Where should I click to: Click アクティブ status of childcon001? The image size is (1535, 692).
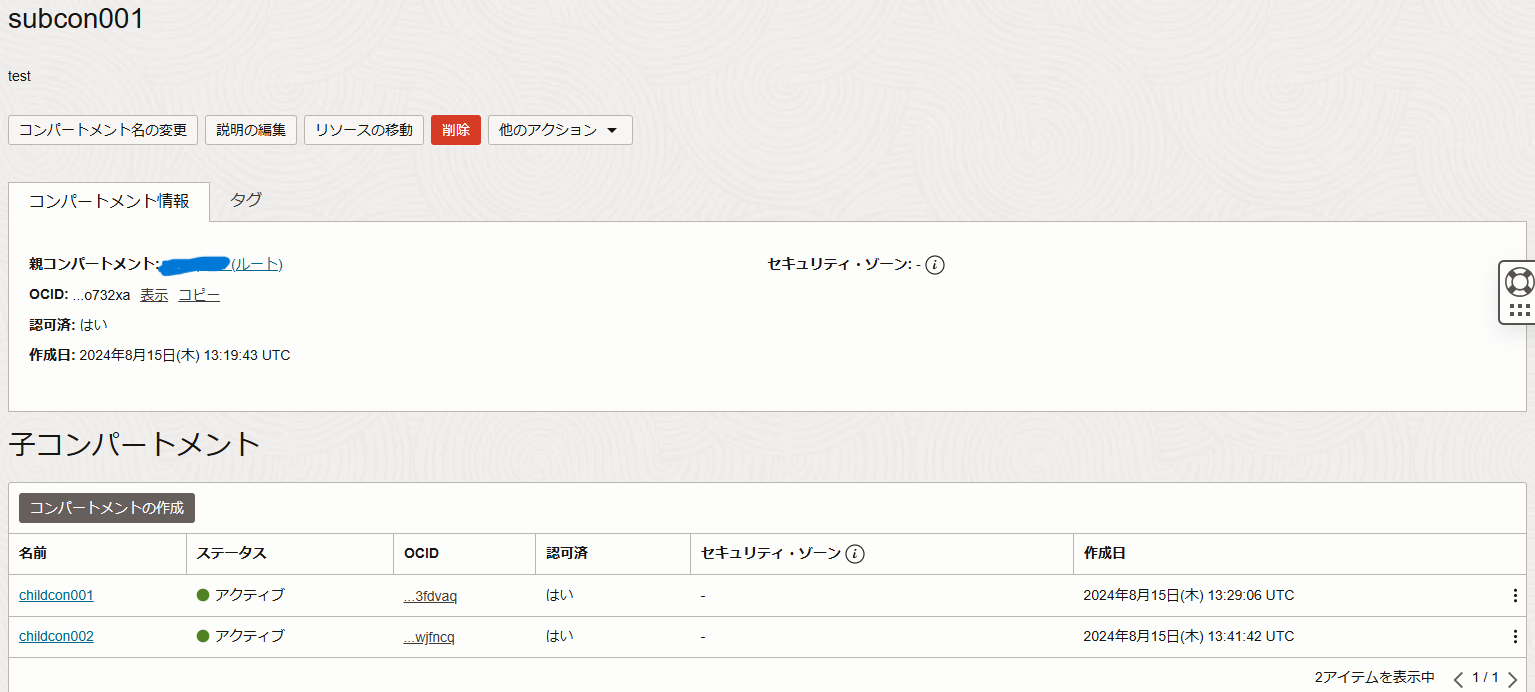pyautogui.click(x=241, y=595)
